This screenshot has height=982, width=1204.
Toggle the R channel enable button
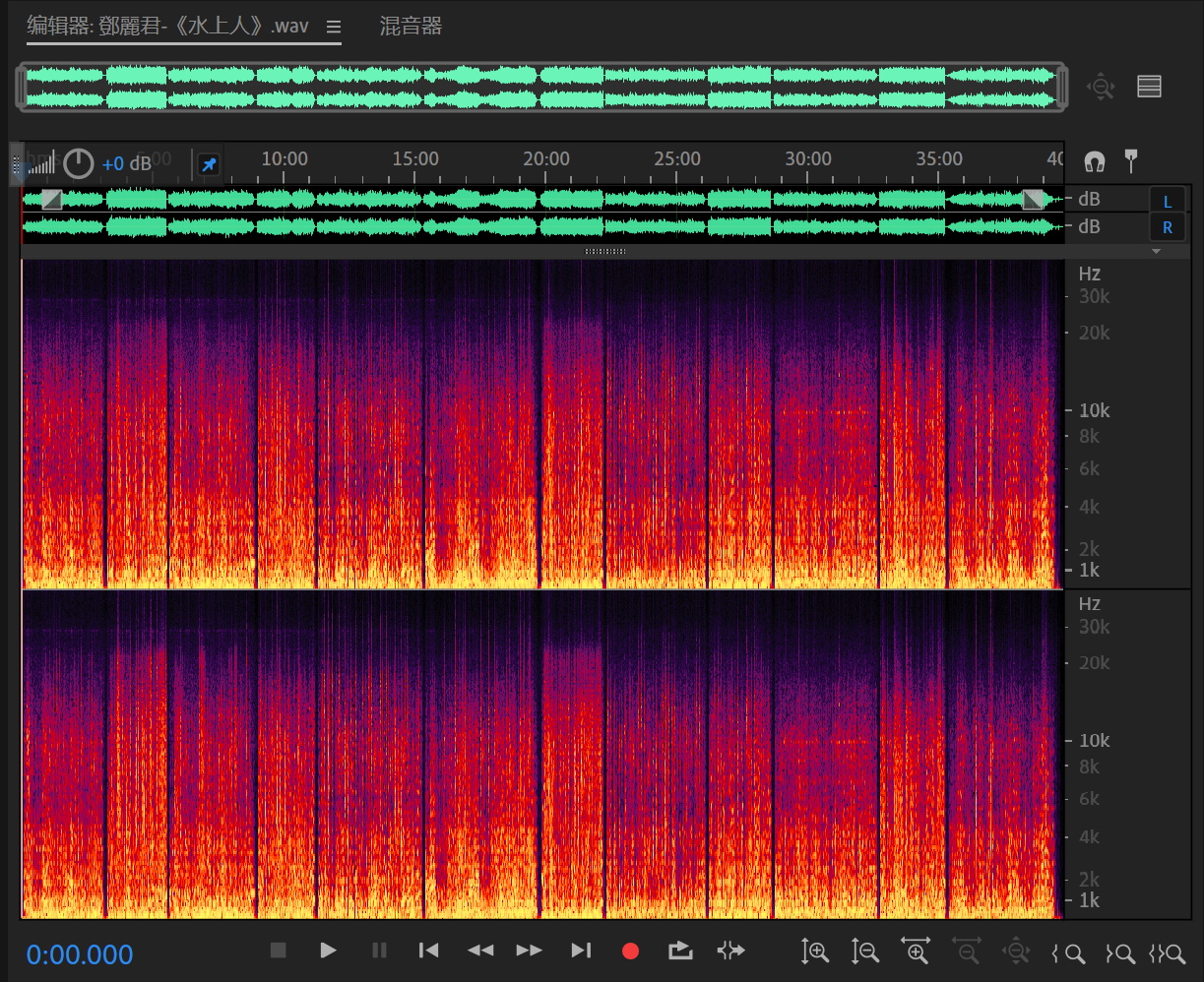pos(1168,227)
